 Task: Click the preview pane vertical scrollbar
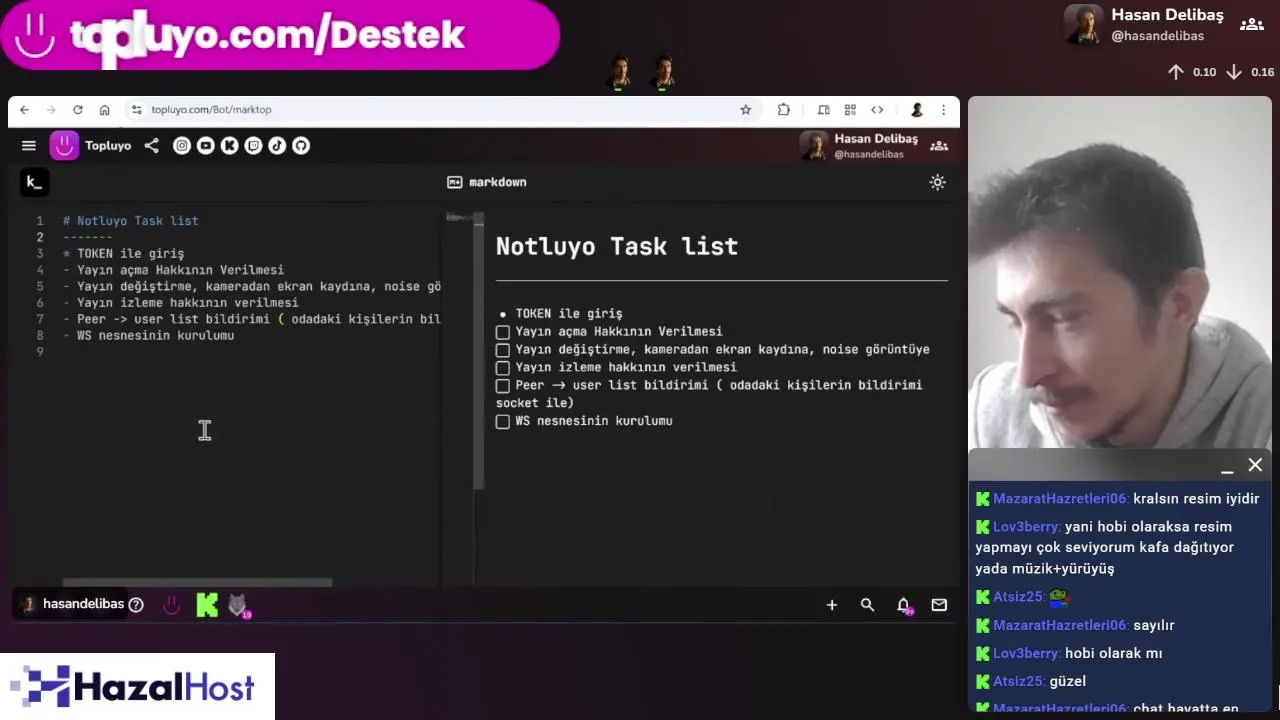click(x=479, y=351)
